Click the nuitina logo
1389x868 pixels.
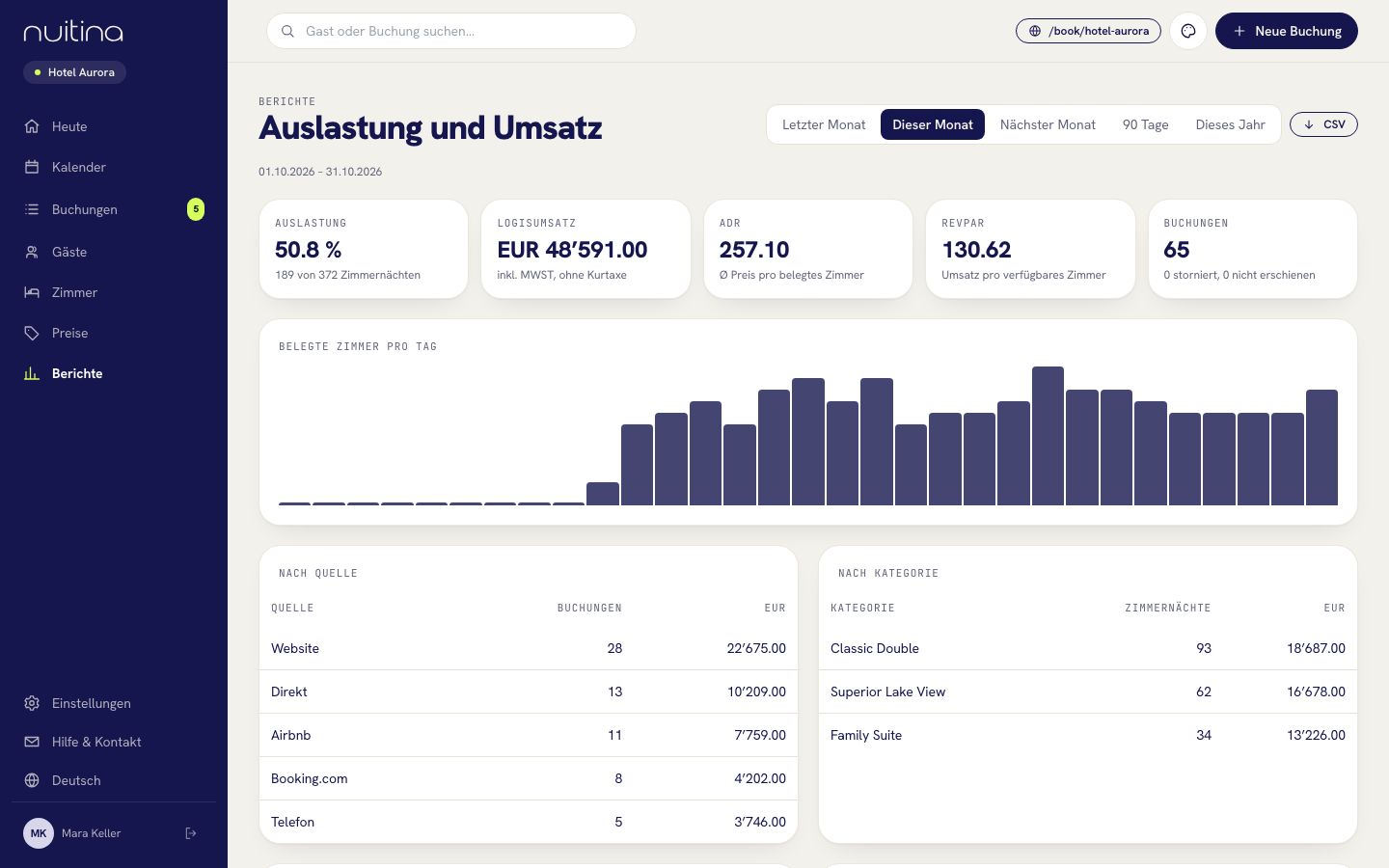(x=73, y=32)
